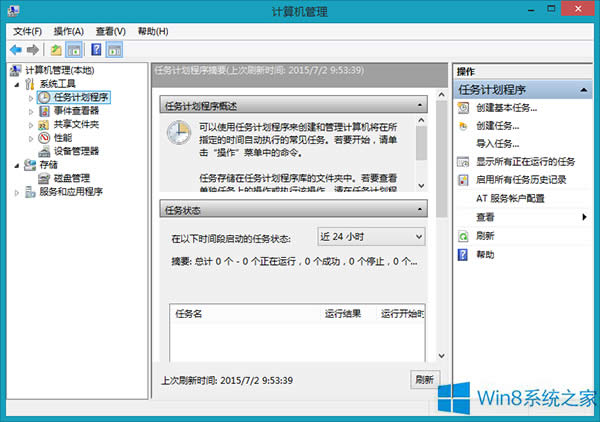Click 创建基本任务... action
This screenshot has height=422, width=600.
[x=506, y=108]
